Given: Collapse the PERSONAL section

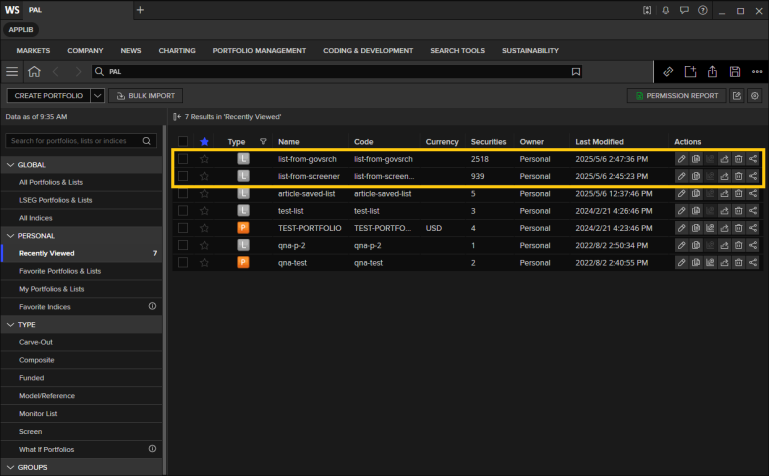Looking at the screenshot, I should click(10, 236).
